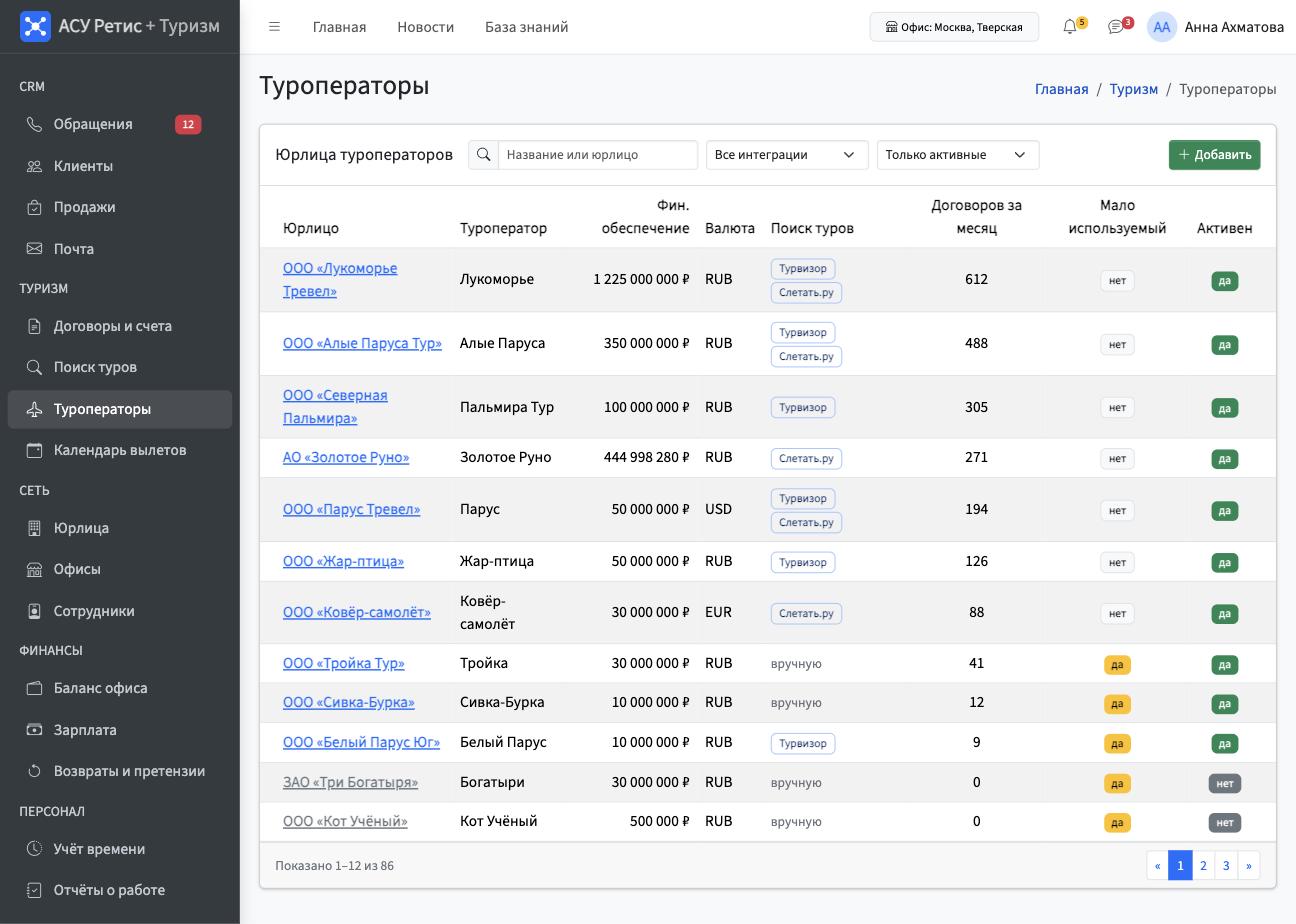Image resolution: width=1296 pixels, height=924 pixels.
Task: Click the 444 998 280 ₽ cell
Action: (646, 457)
